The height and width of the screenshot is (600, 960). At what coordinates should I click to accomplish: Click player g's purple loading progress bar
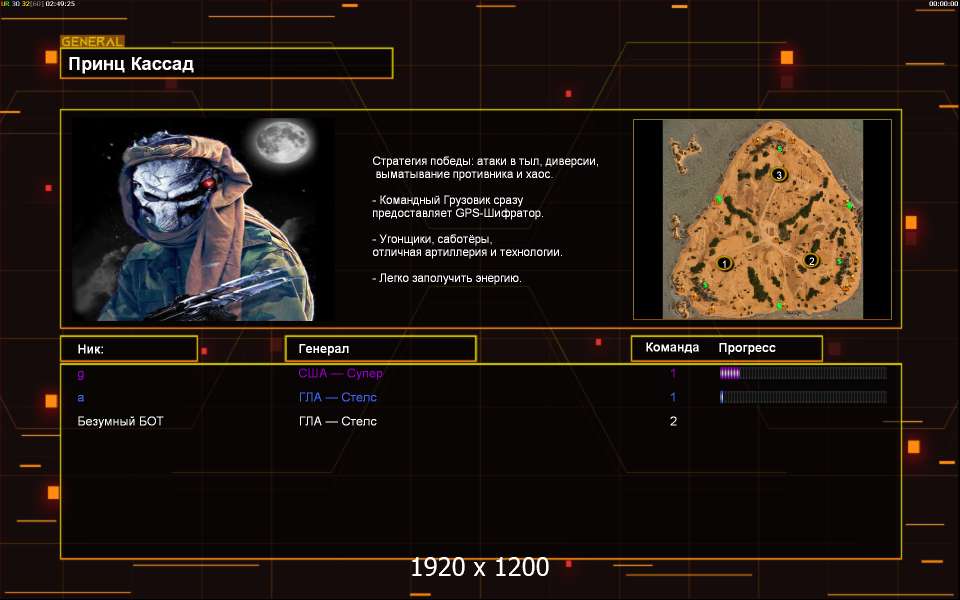pyautogui.click(x=803, y=373)
